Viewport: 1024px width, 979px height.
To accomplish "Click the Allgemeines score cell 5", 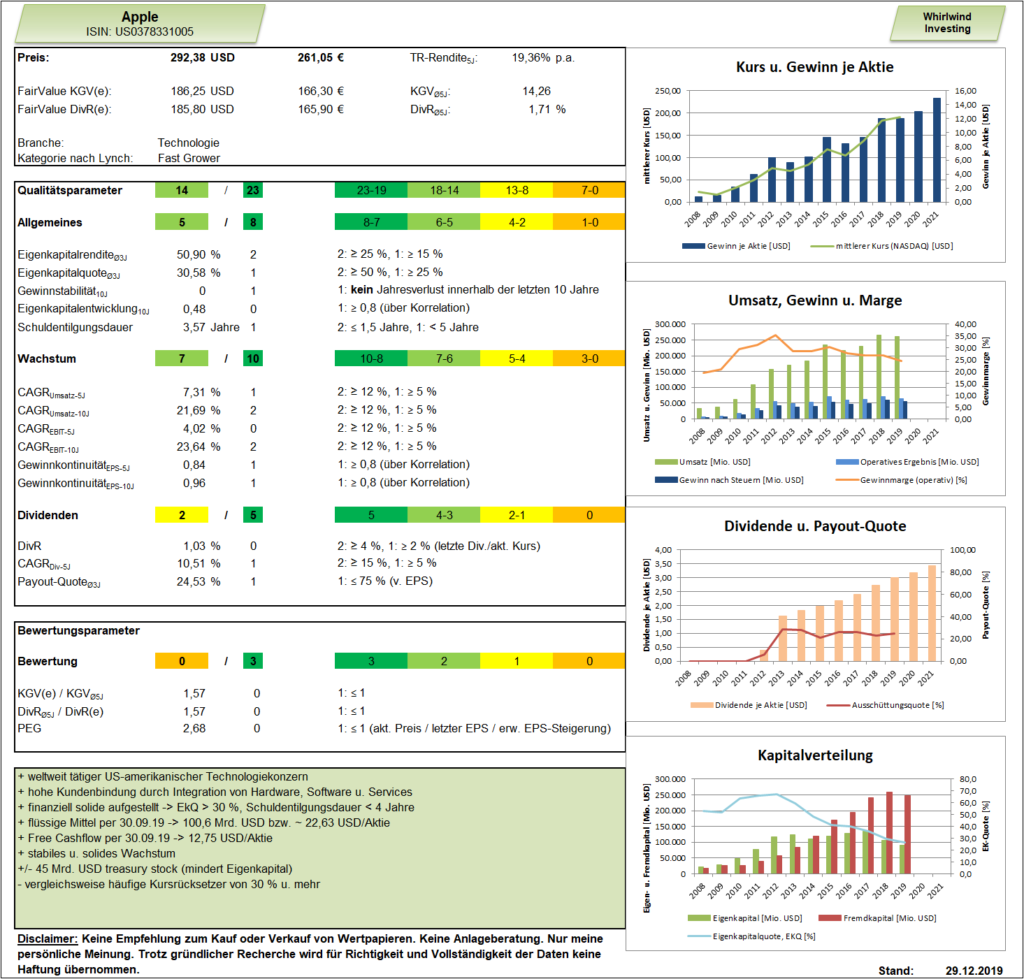I will pos(182,222).
